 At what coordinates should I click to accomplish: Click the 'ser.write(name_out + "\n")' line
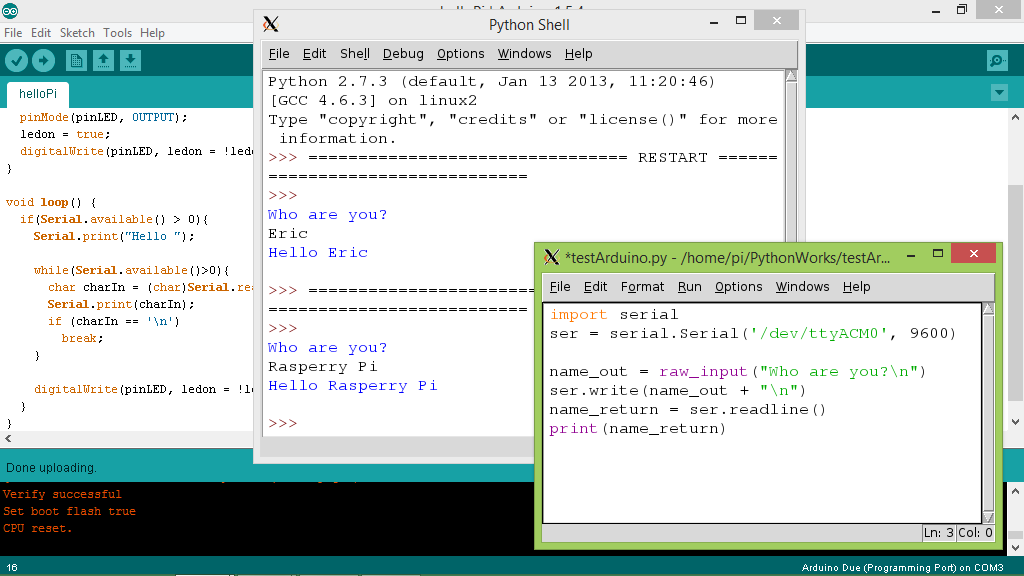[x=678, y=391]
